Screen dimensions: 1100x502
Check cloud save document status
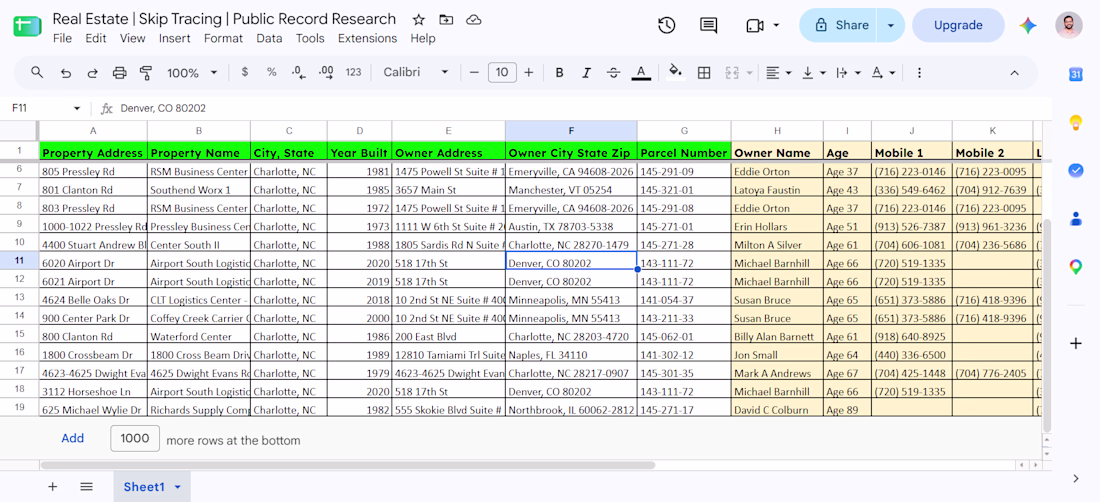point(474,20)
